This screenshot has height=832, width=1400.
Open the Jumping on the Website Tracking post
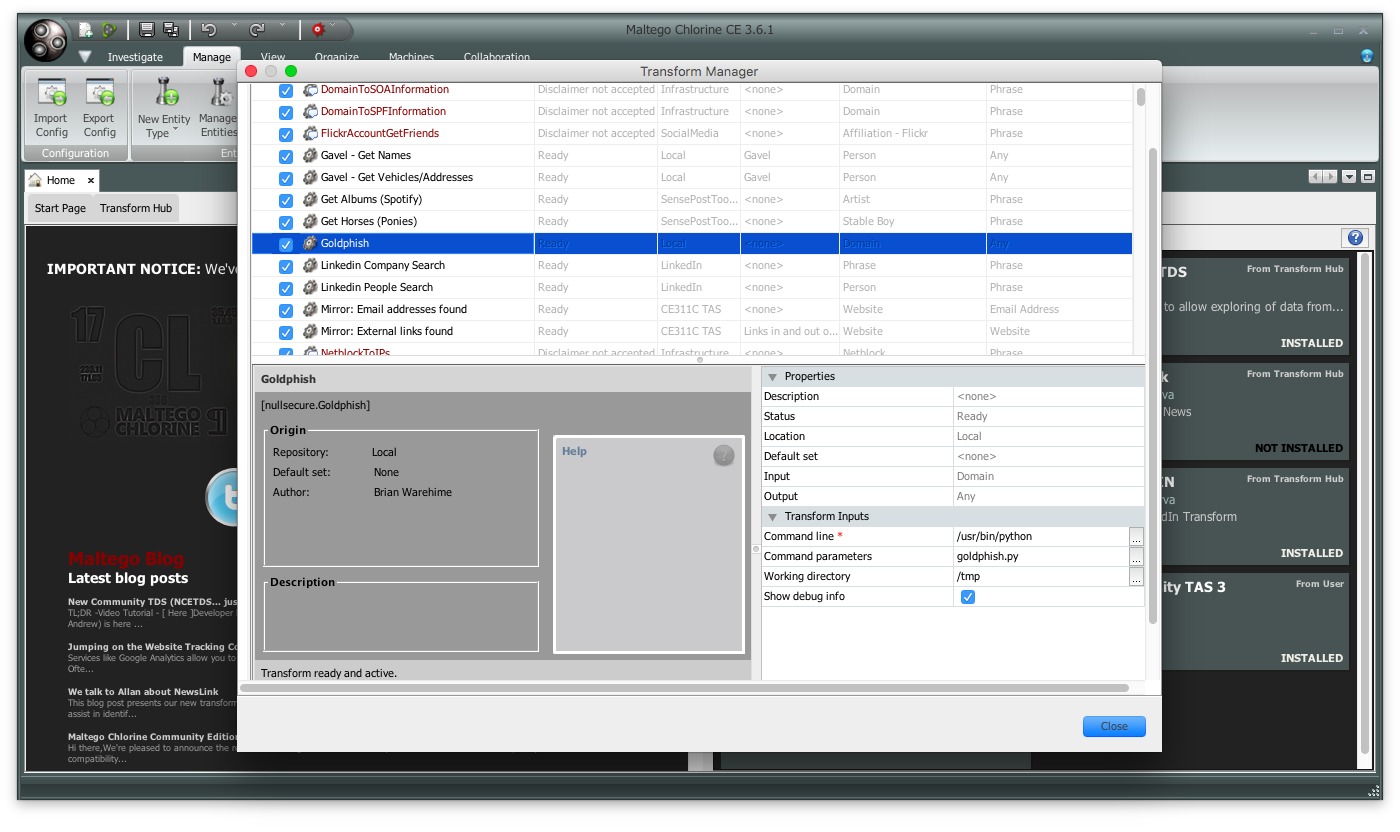(152, 647)
